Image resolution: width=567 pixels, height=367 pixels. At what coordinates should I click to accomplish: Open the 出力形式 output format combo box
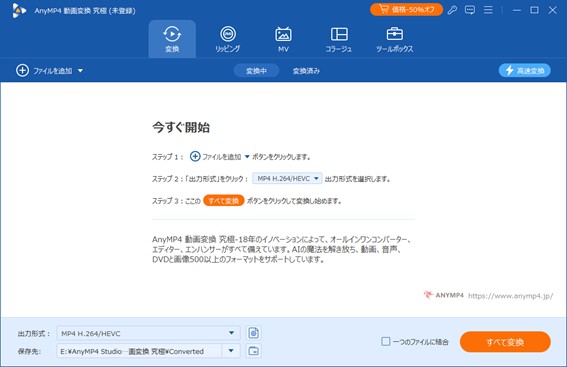tap(148, 333)
